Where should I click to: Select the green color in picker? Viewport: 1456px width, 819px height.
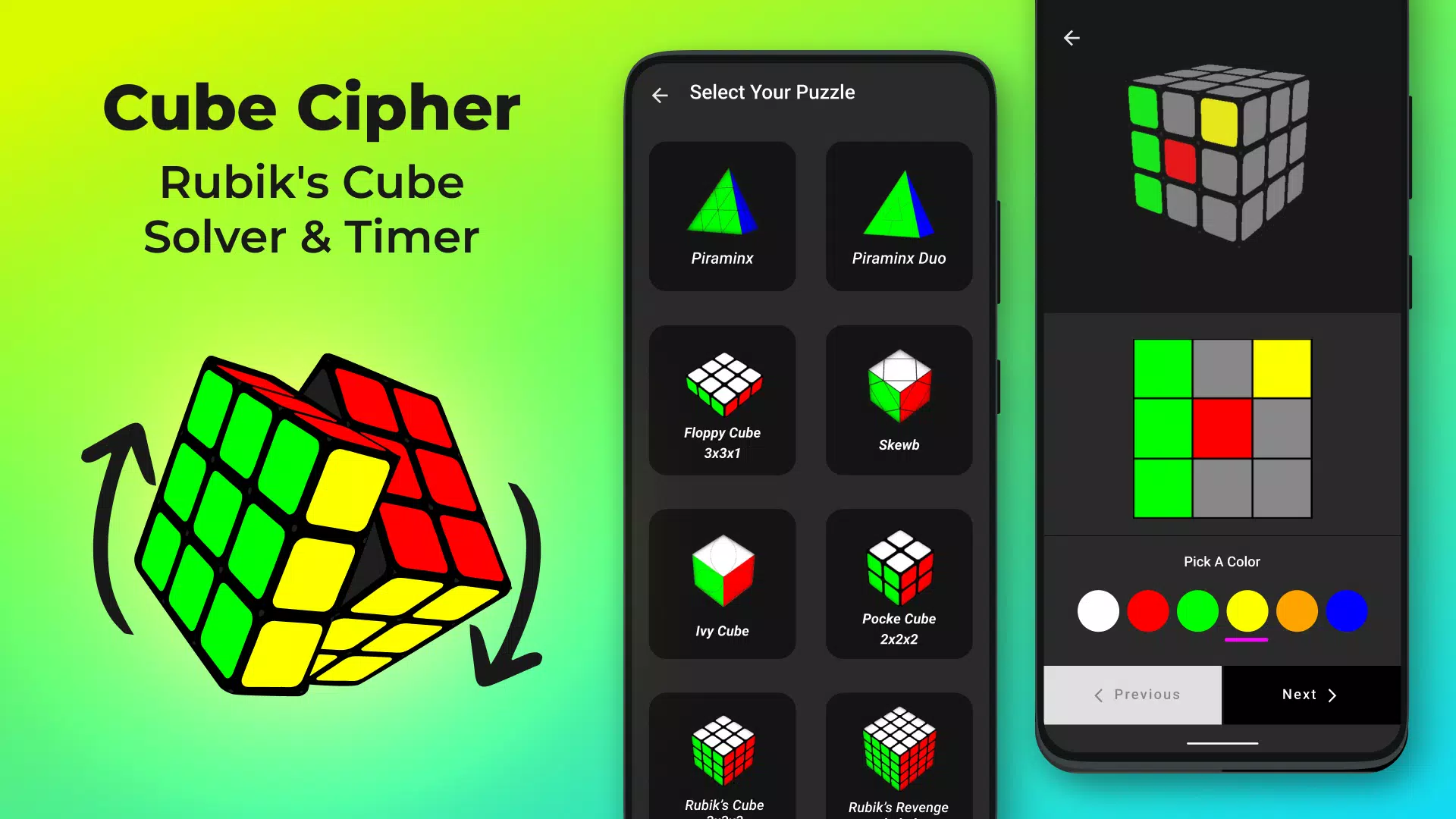click(1197, 611)
